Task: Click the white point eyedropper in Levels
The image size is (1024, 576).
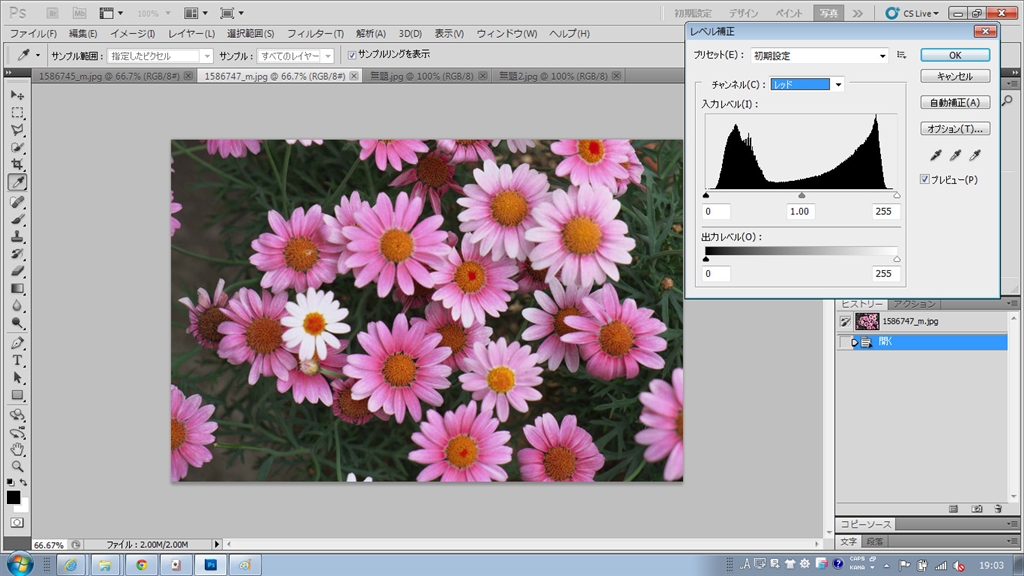Action: coord(975,155)
